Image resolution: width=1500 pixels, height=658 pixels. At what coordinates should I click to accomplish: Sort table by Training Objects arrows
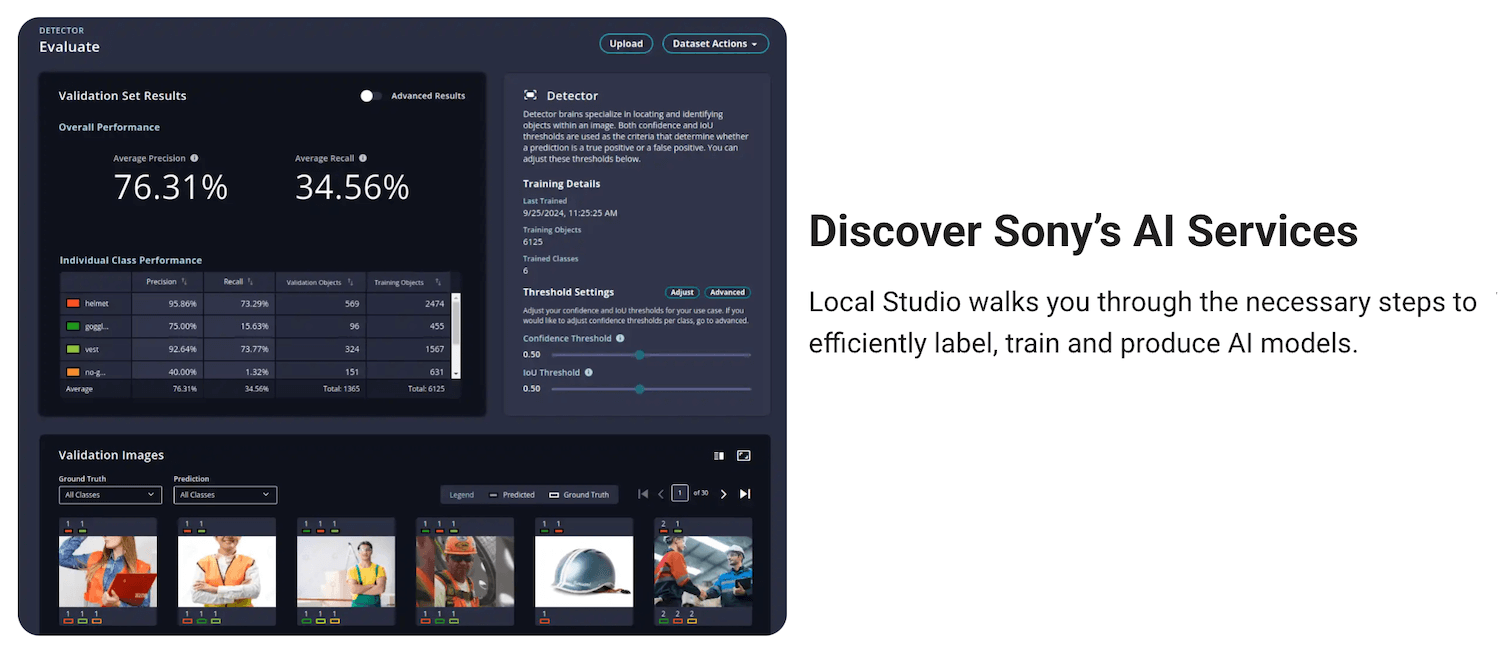[438, 282]
